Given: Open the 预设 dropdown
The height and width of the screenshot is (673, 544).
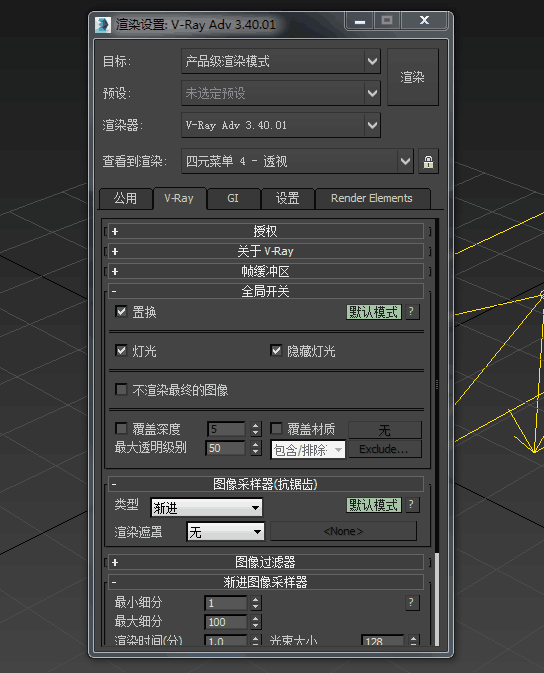Looking at the screenshot, I should (x=281, y=93).
